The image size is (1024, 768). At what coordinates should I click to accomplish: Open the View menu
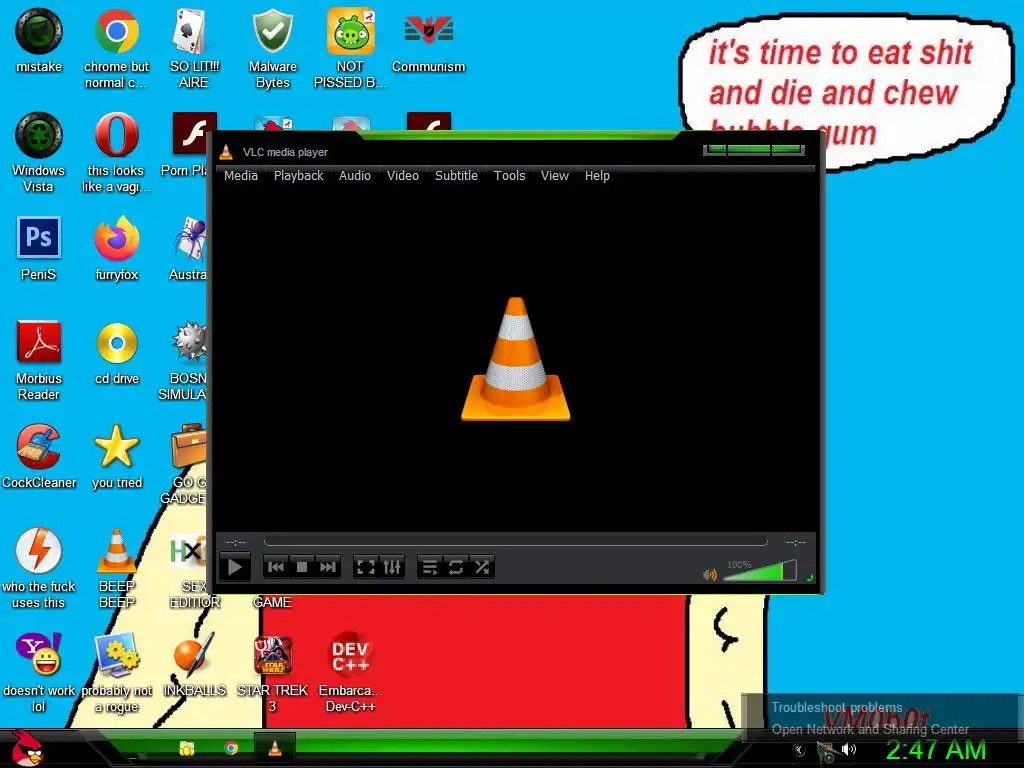click(x=554, y=176)
